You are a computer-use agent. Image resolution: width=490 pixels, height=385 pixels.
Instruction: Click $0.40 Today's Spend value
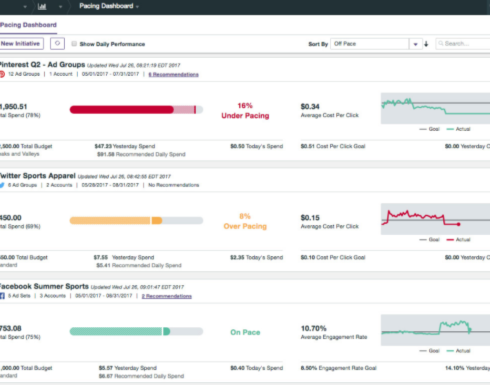(x=256, y=368)
